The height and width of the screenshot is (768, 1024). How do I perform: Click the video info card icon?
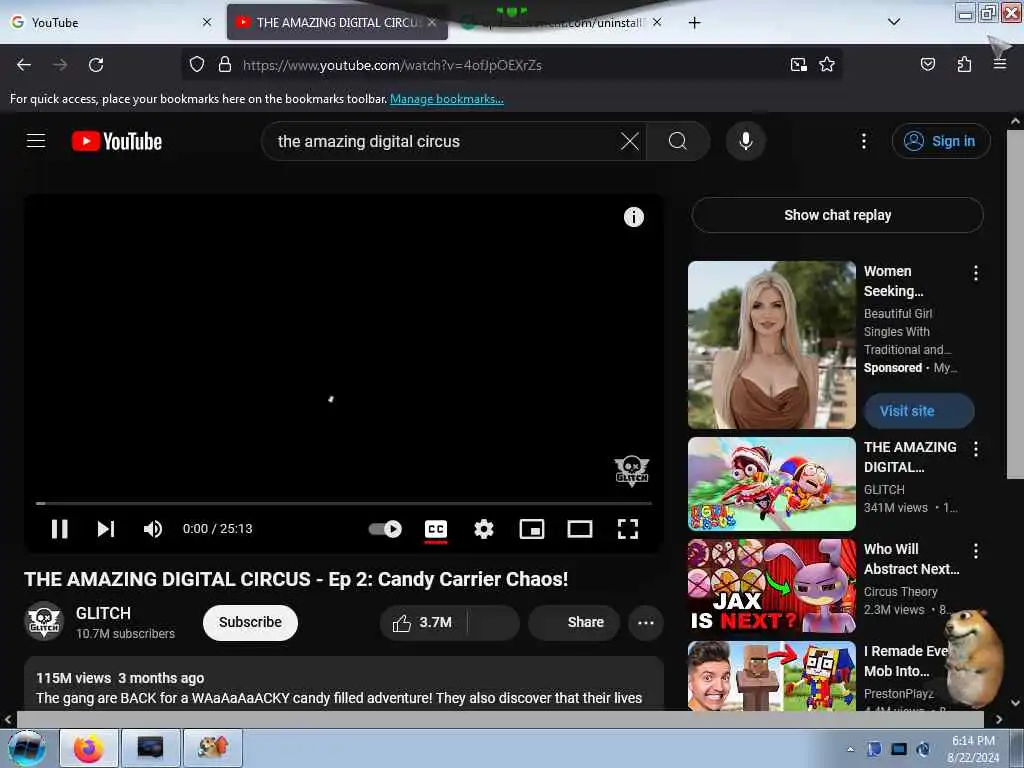click(x=633, y=217)
